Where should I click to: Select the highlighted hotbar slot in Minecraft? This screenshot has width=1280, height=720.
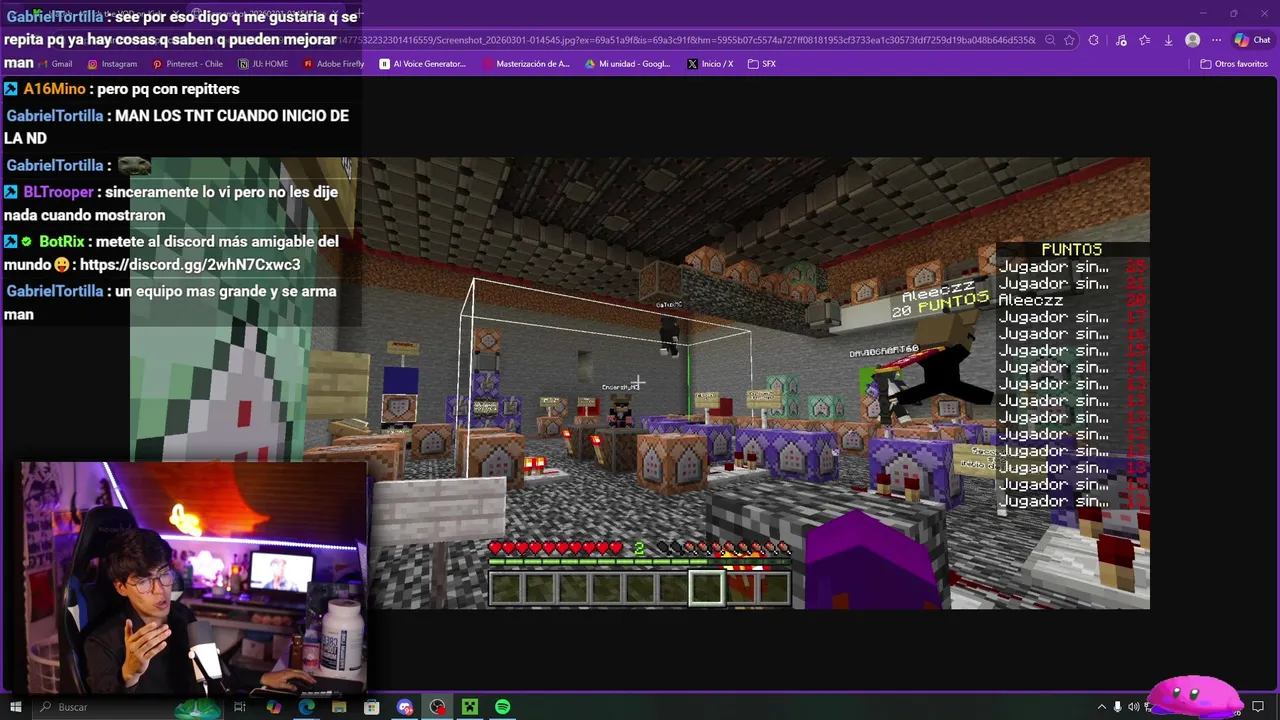706,589
